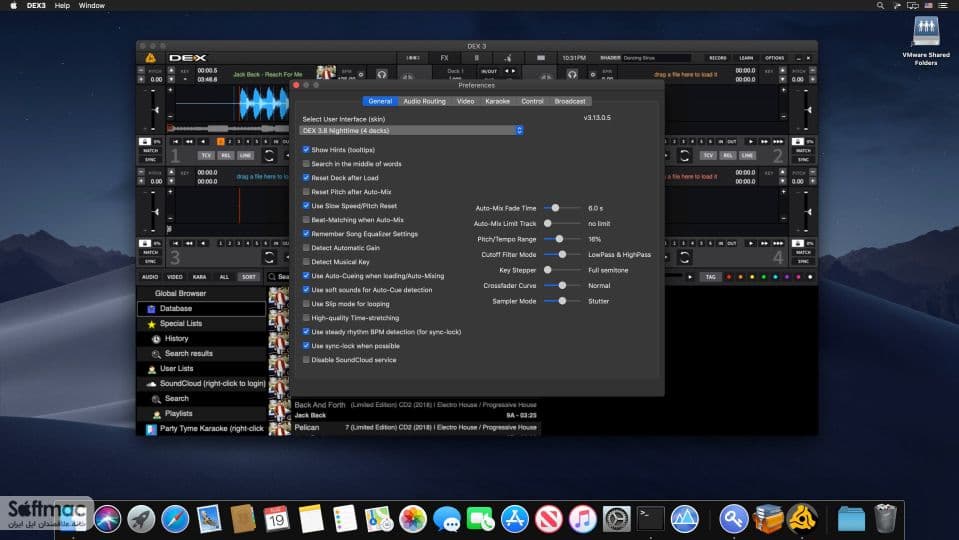Enable Beat-Matching when Auto-Mix
The image size is (959, 540).
(x=306, y=220)
